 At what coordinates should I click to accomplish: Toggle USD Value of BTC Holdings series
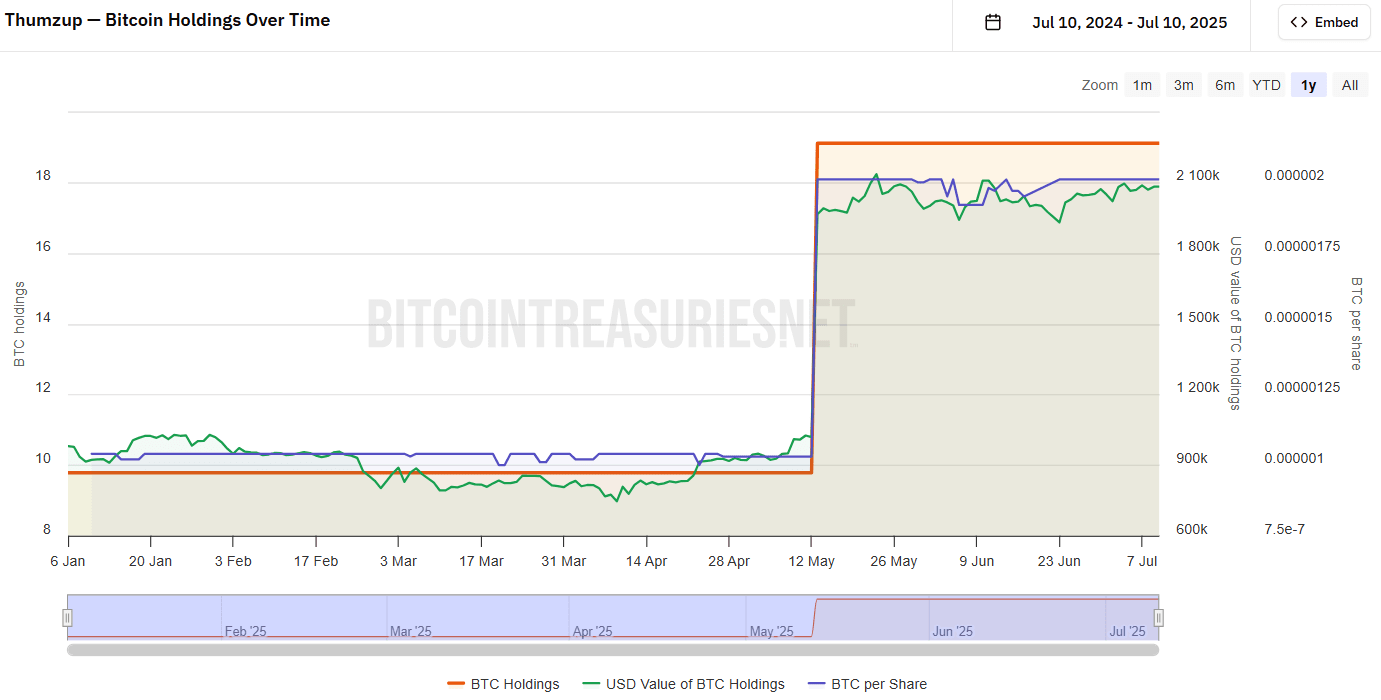683,684
